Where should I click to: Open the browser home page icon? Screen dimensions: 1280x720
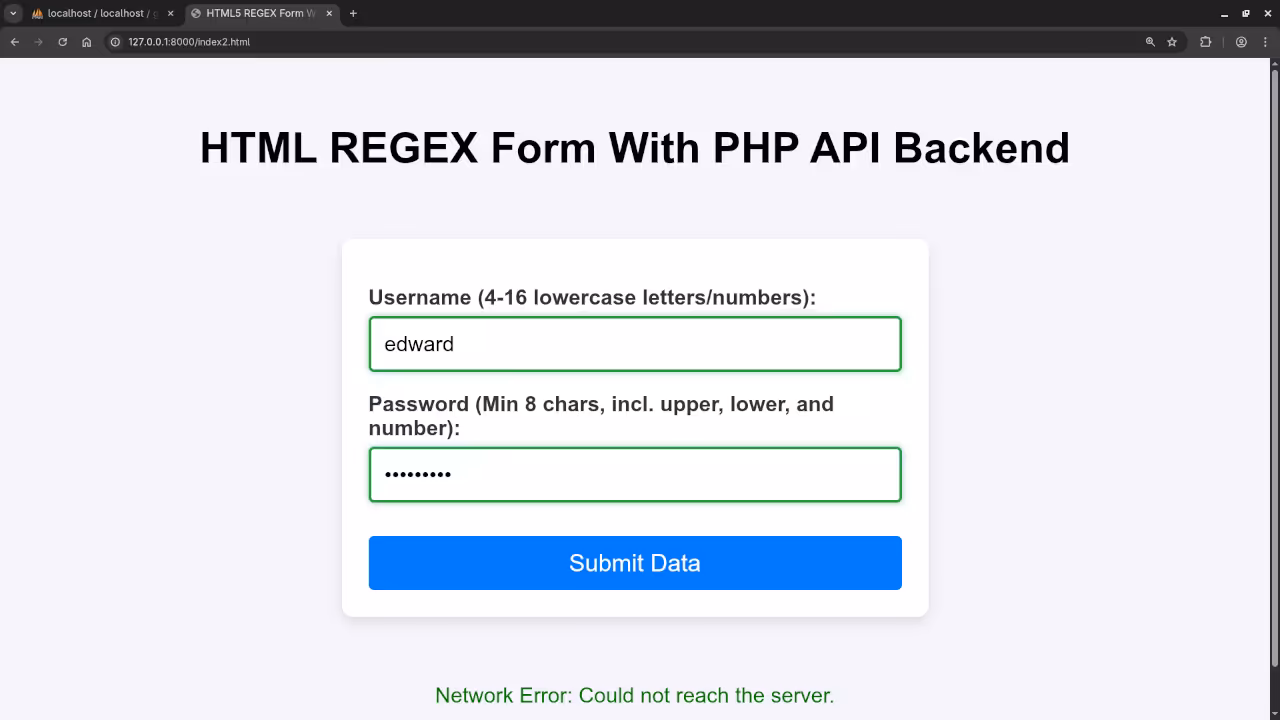(86, 42)
